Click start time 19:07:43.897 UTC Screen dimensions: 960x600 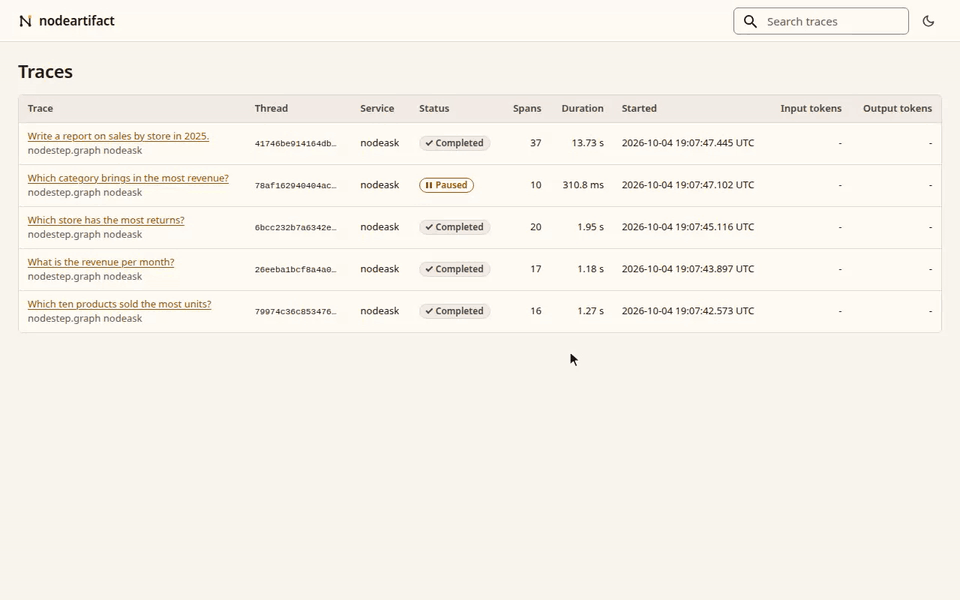(x=688, y=269)
